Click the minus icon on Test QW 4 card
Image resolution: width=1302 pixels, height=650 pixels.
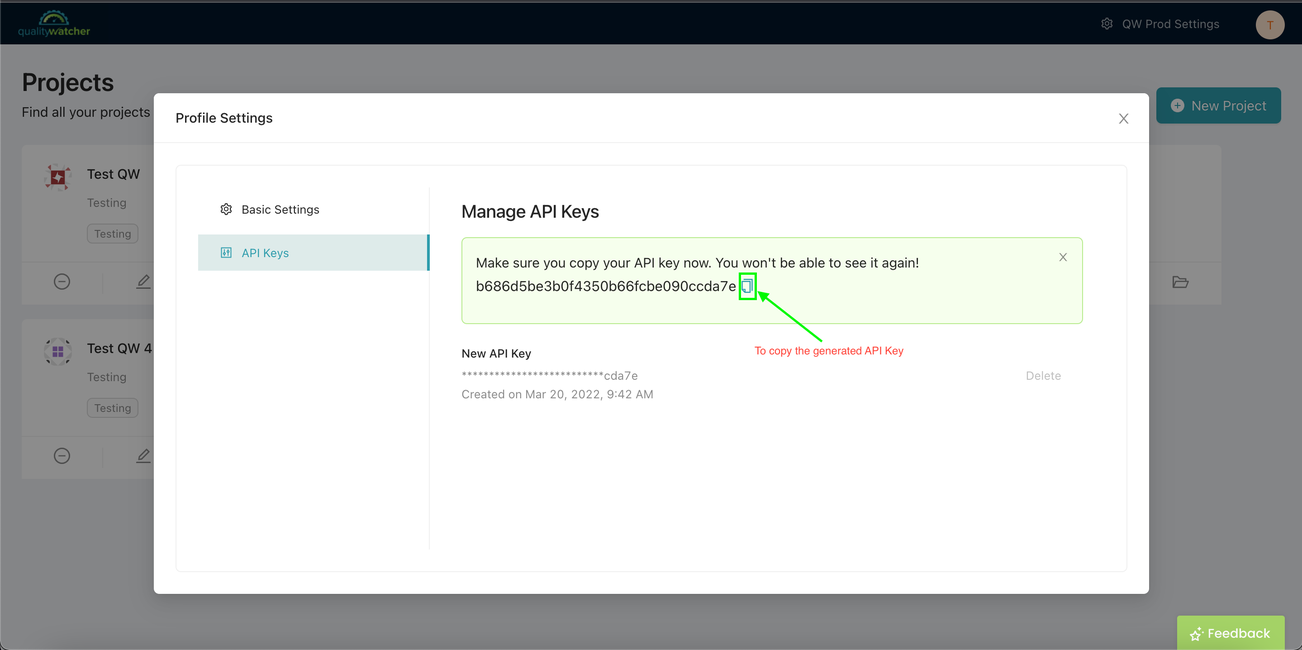click(62, 456)
